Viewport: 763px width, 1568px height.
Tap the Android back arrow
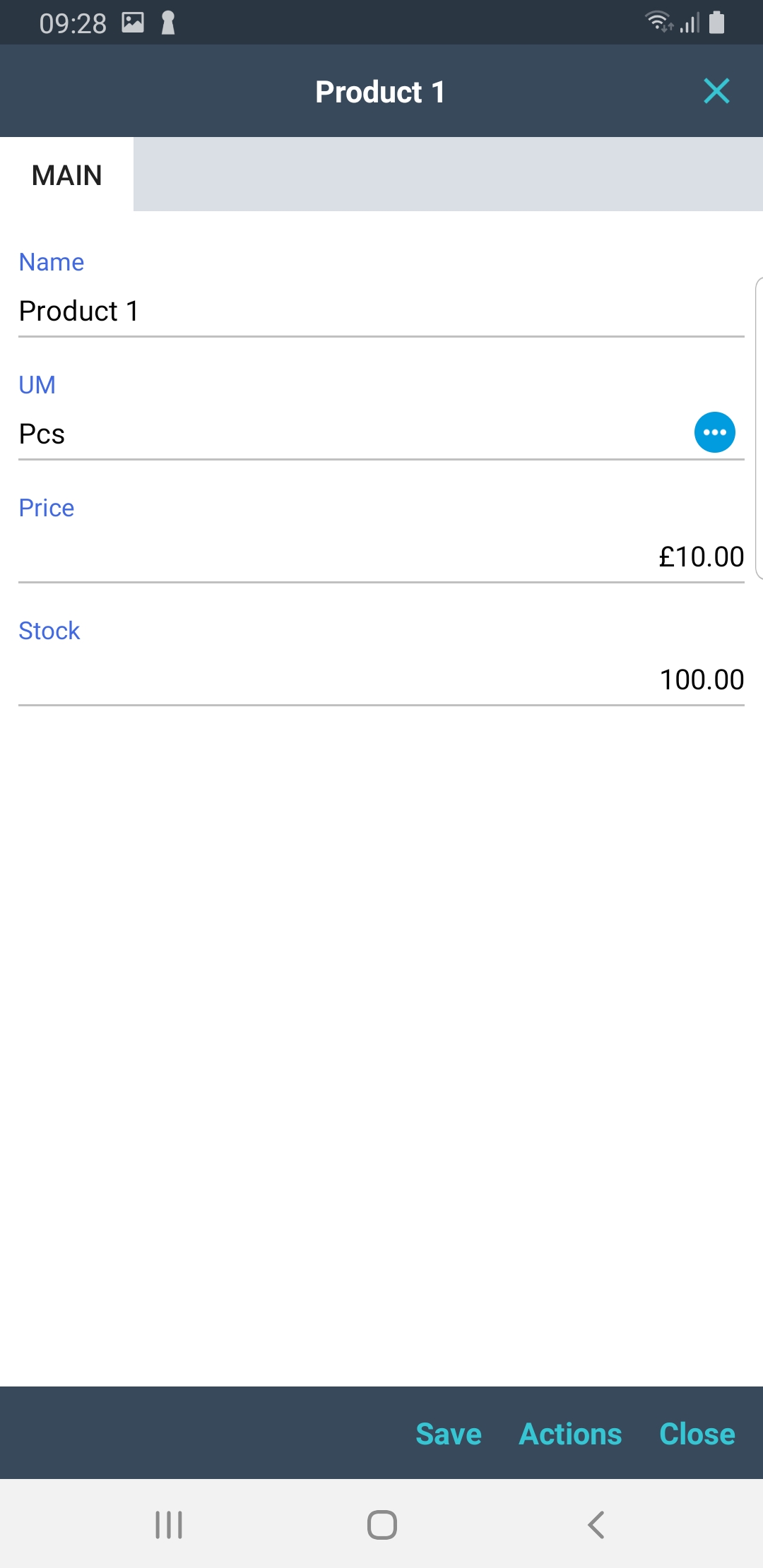pos(596,1524)
